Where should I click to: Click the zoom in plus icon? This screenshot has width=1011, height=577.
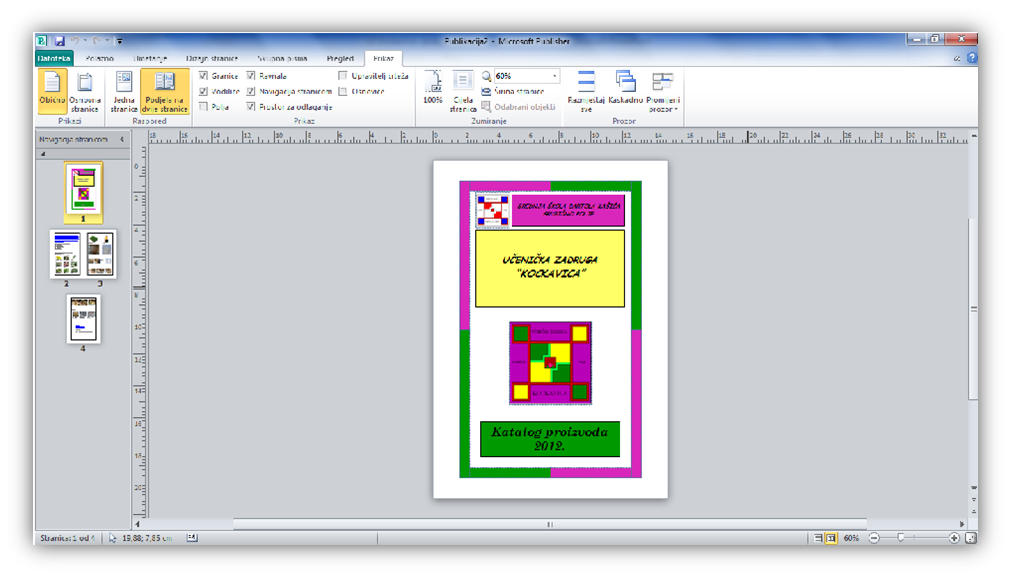[954, 538]
